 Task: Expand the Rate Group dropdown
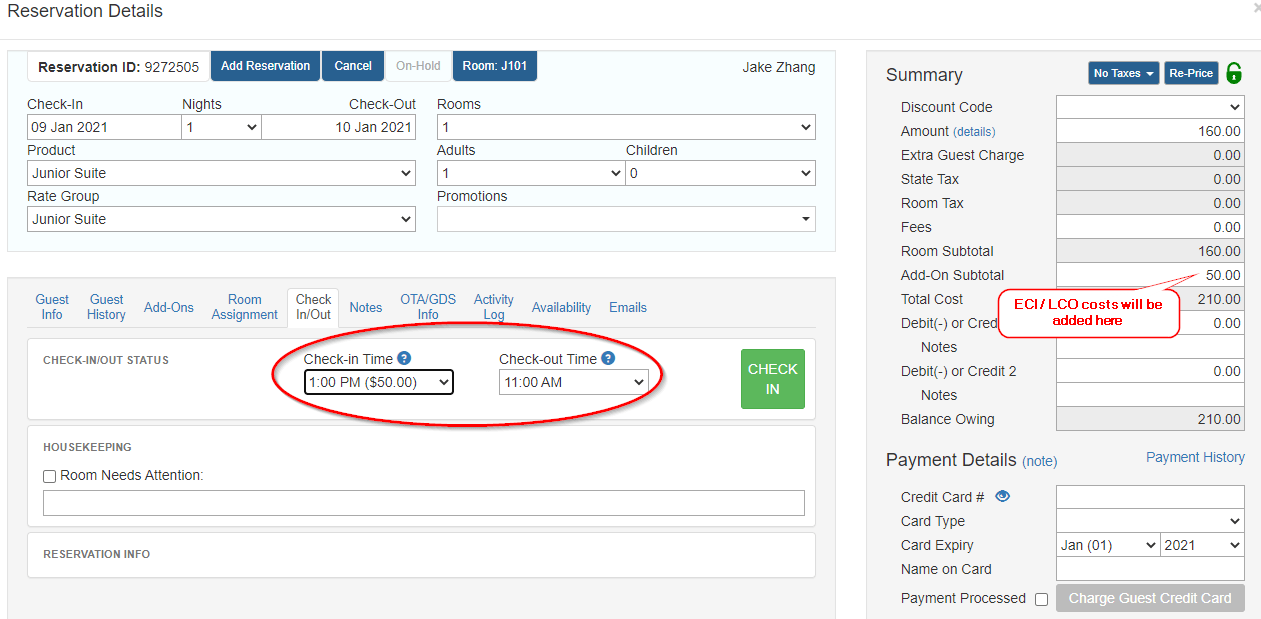221,218
